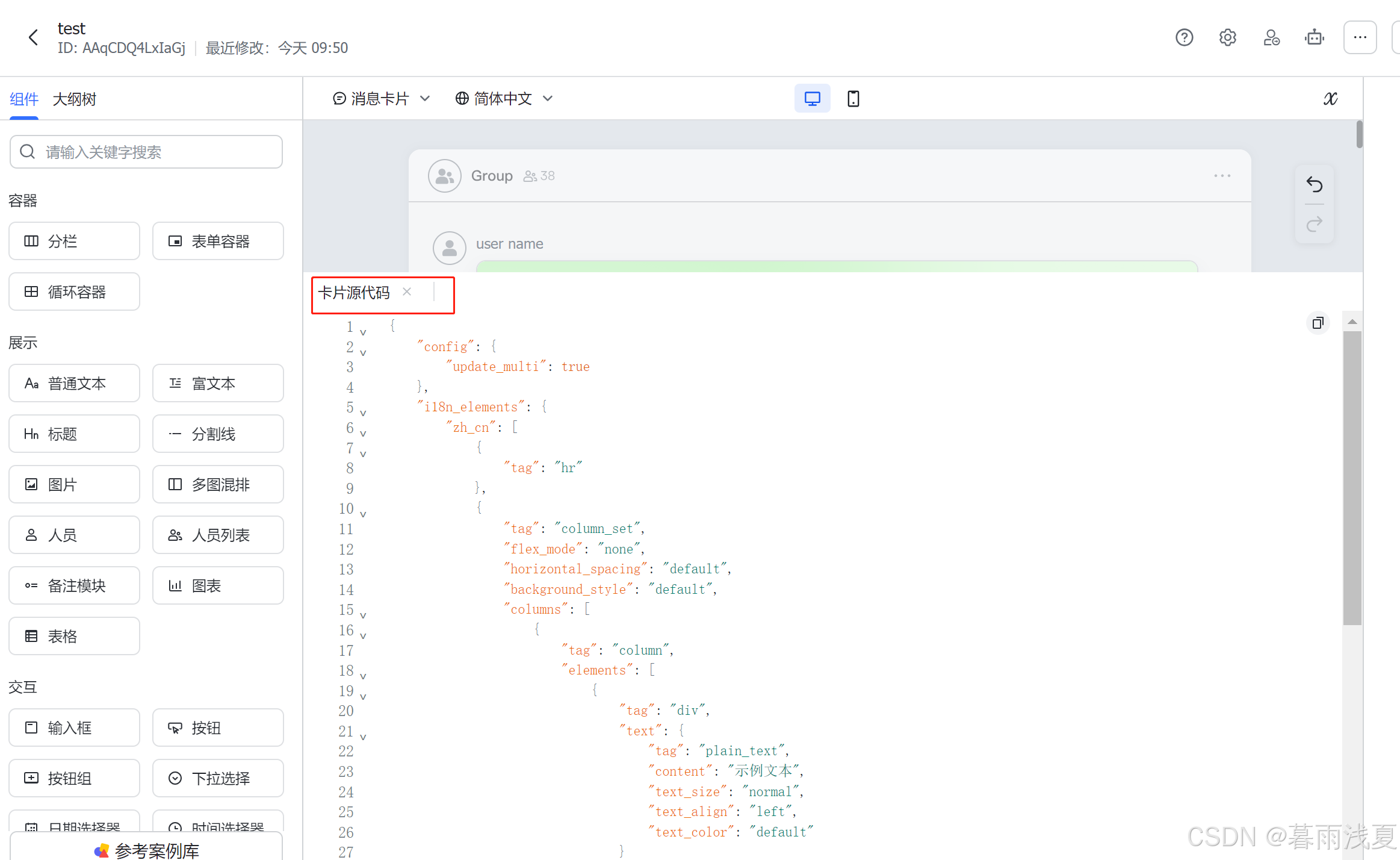Add the 标题 heading component
1400x860 pixels.
74,434
